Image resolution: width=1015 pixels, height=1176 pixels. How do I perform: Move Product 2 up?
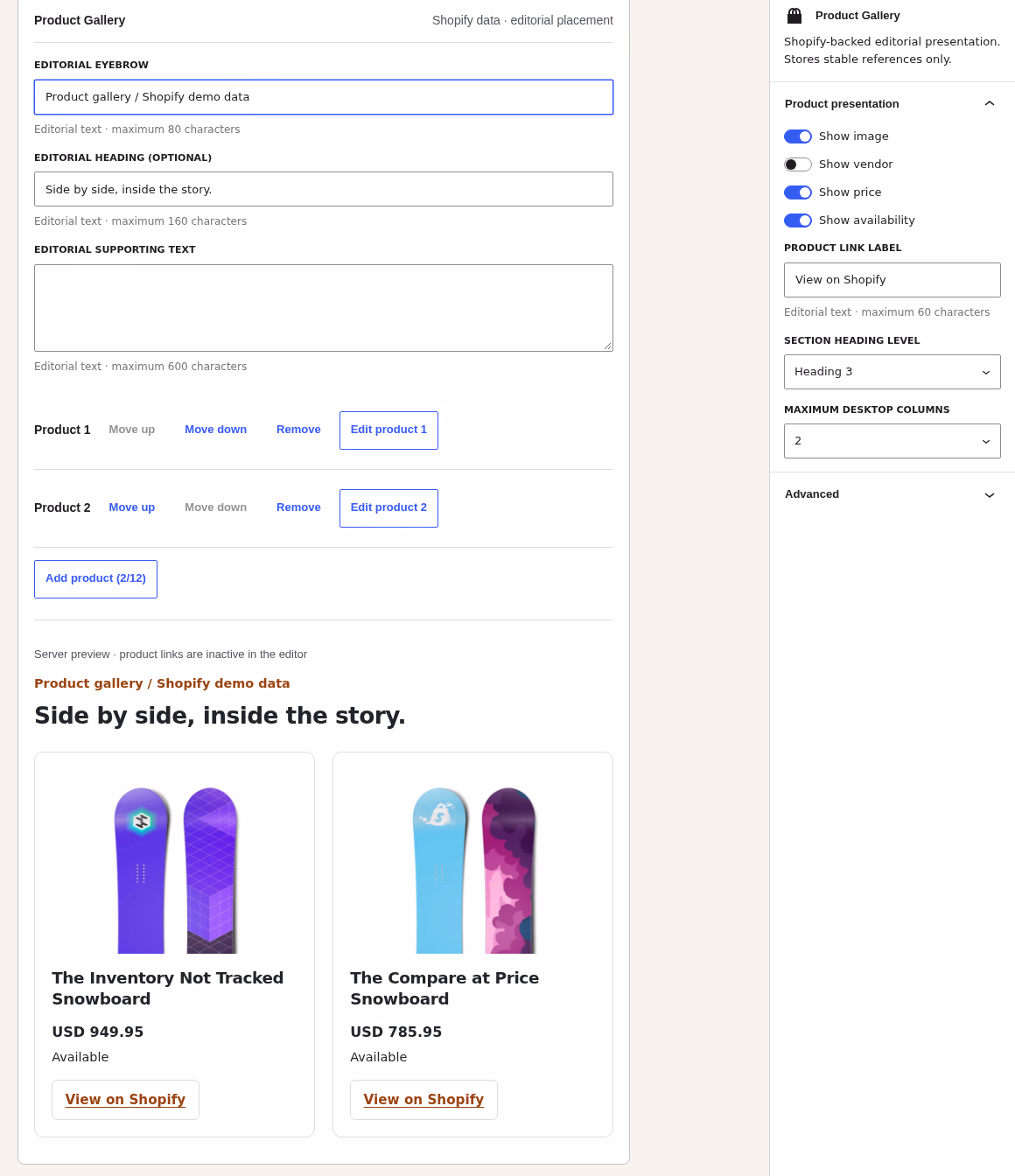132,507
